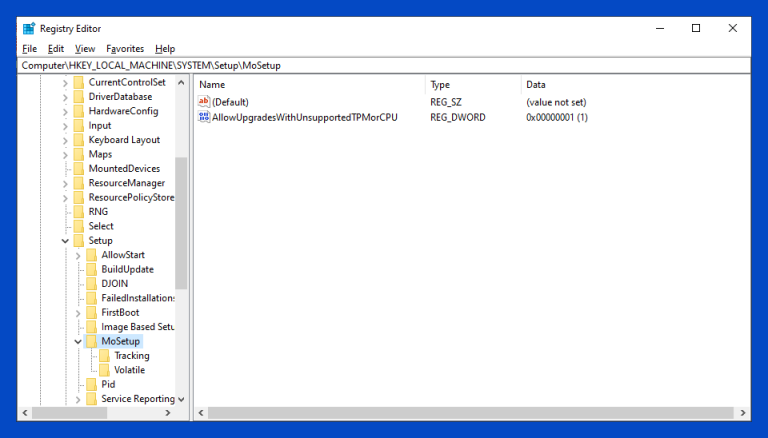Click the REG_SZ type cell

(446, 102)
